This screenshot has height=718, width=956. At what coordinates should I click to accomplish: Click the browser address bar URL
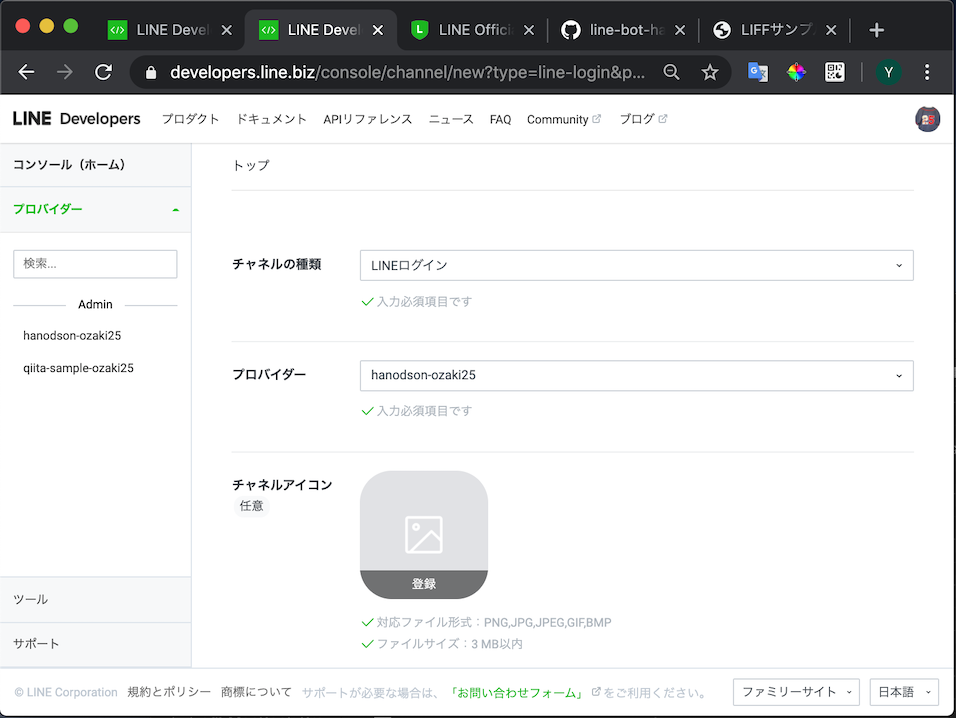(407, 73)
